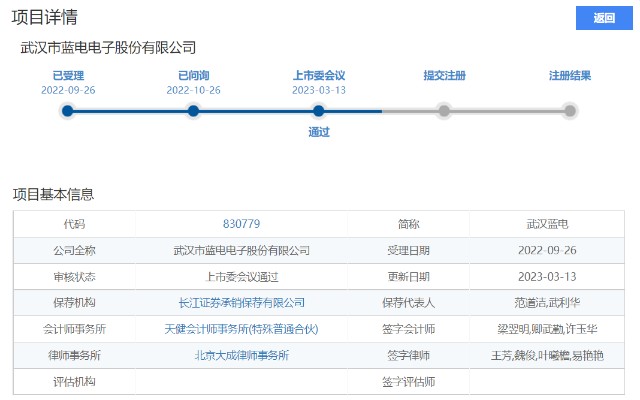Screen dimensions: 640x400
Task: Click the 签字评估师 label cell
Action: (x=408, y=382)
